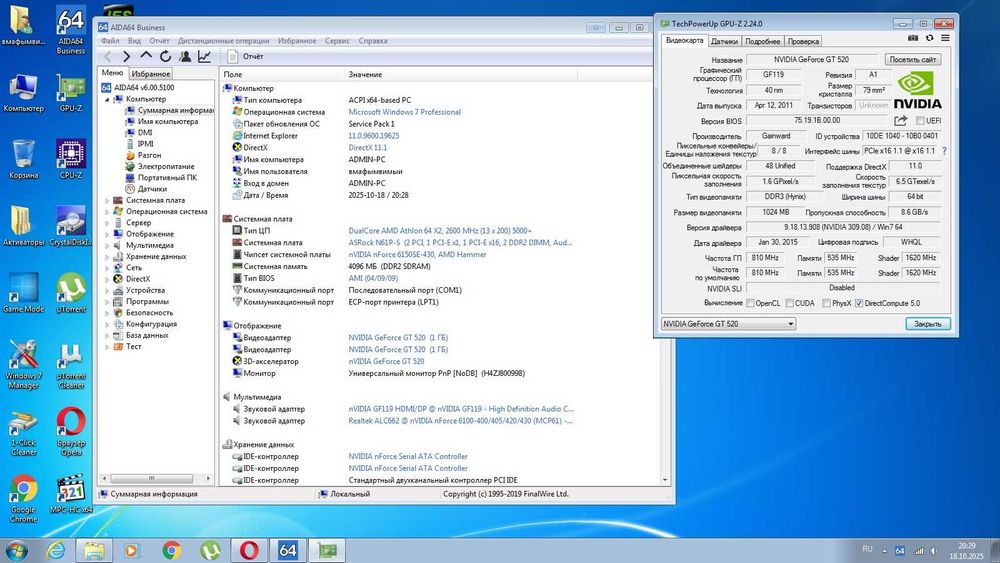Select the Разгон item in AIDA64 tree
The width and height of the screenshot is (1000, 563).
point(149,156)
